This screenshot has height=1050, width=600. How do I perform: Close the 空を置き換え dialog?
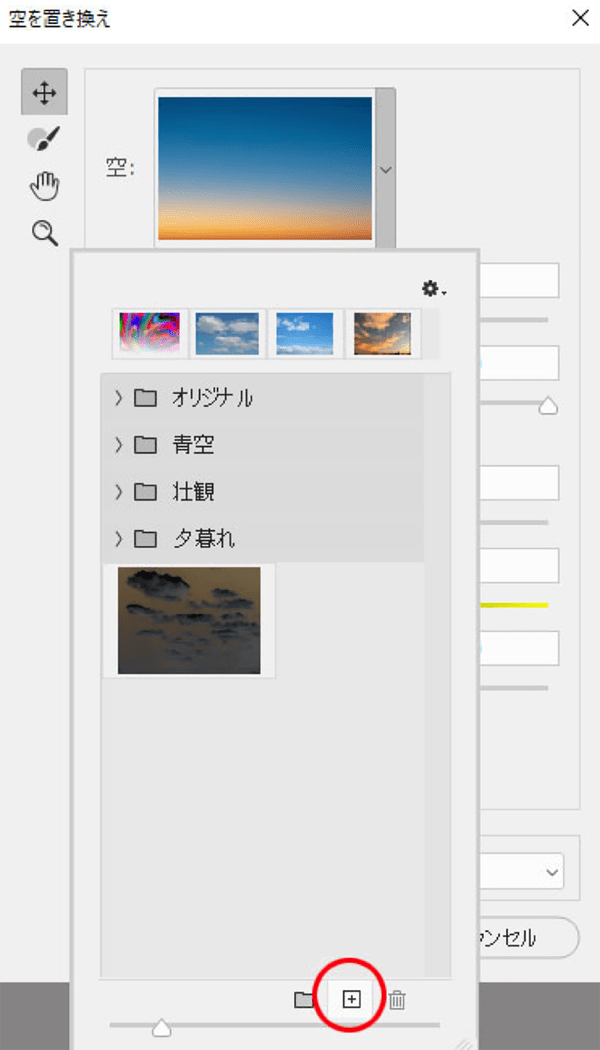580,18
